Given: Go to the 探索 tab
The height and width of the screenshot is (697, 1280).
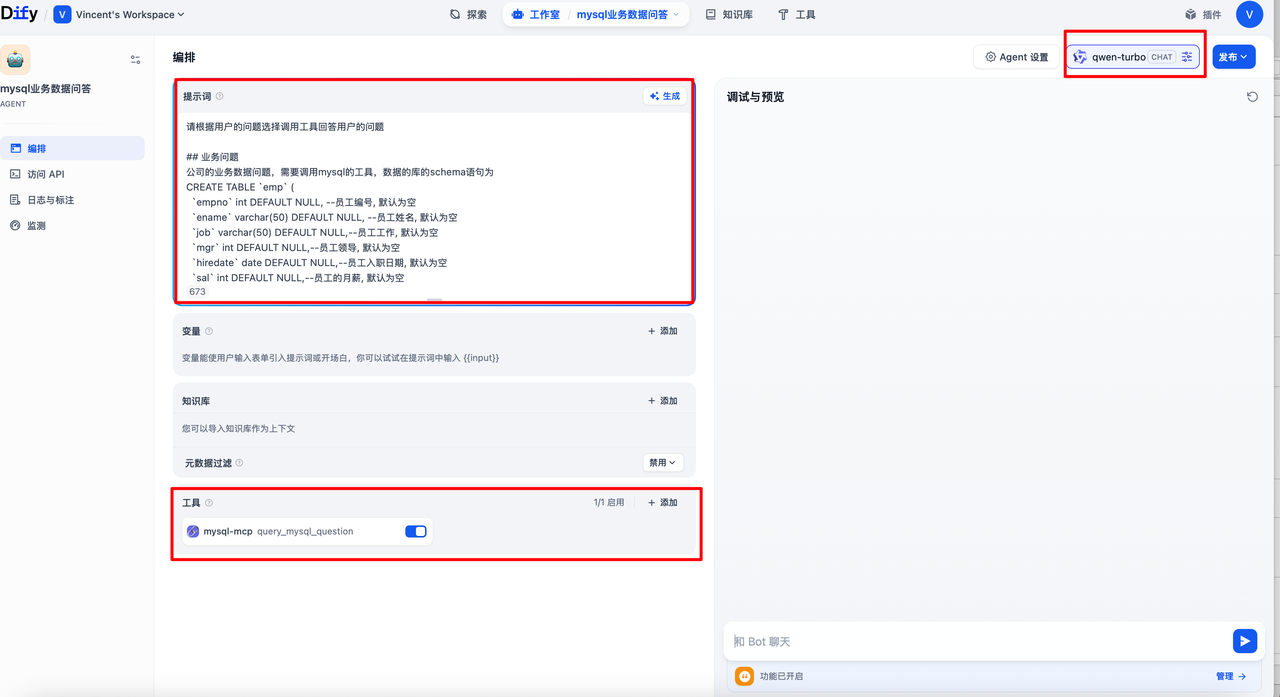Looking at the screenshot, I should coord(468,15).
